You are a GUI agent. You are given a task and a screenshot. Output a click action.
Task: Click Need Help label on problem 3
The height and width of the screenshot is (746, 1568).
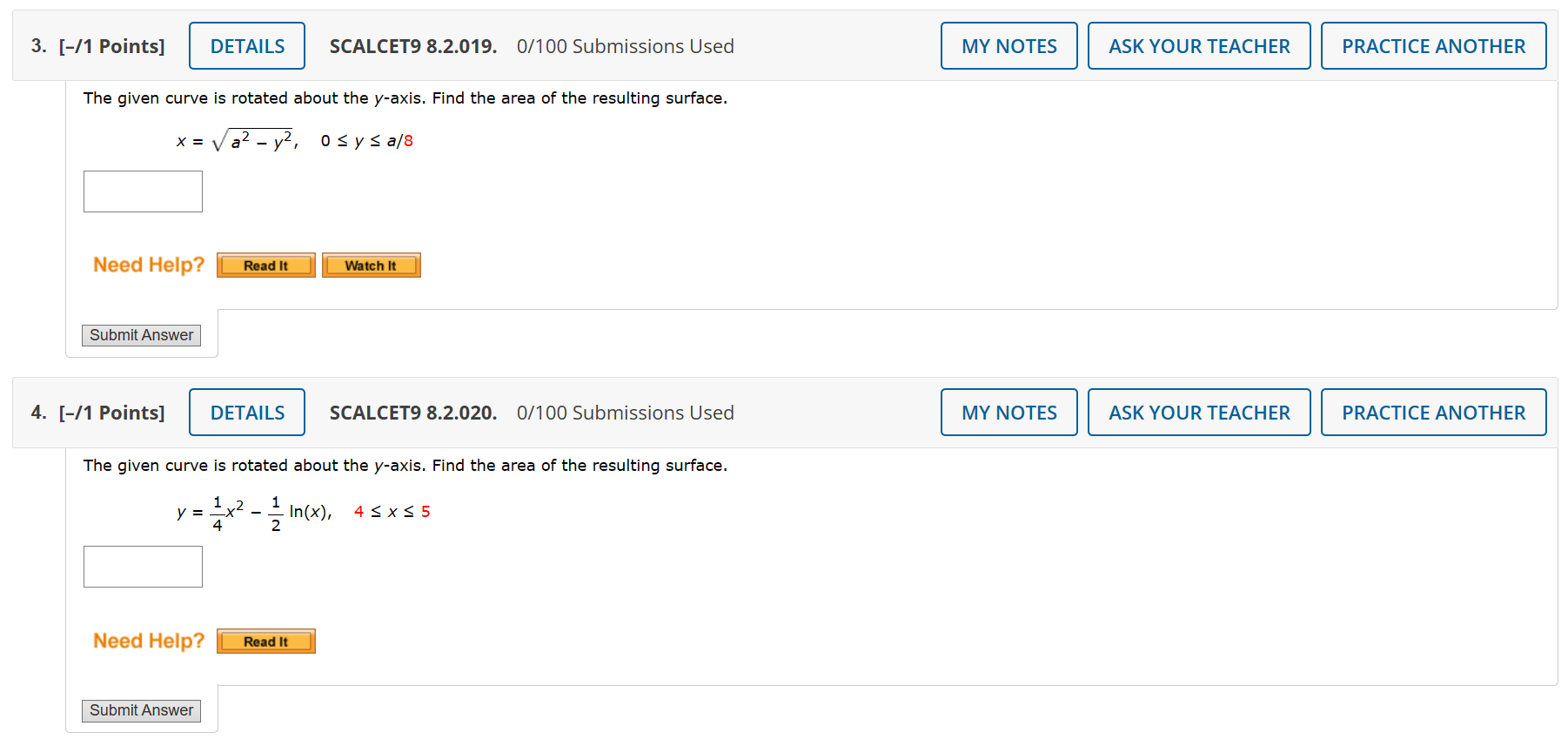148,264
